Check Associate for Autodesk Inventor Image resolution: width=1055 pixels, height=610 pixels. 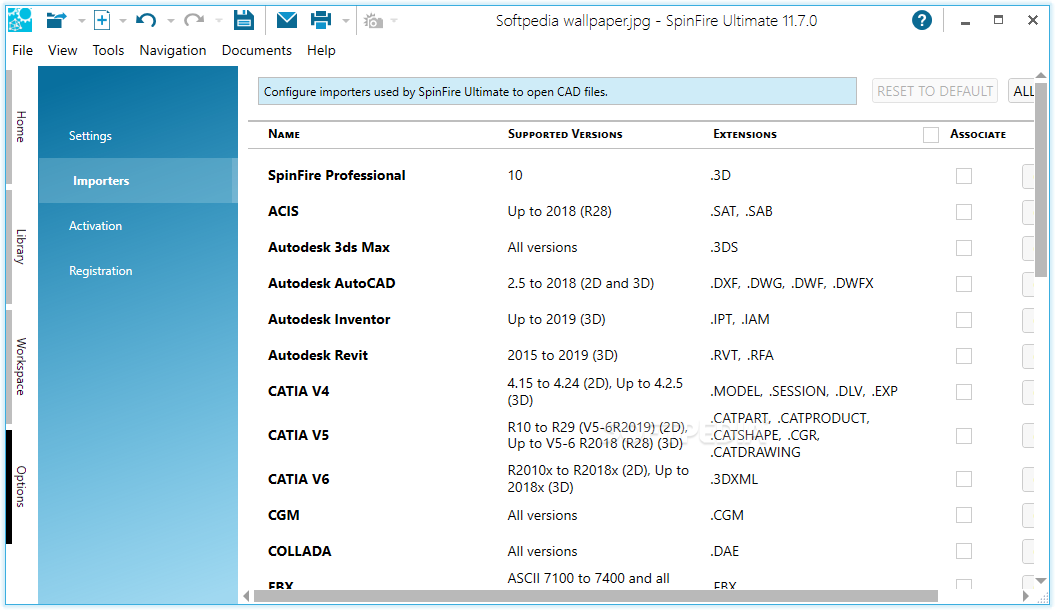pyautogui.click(x=963, y=319)
